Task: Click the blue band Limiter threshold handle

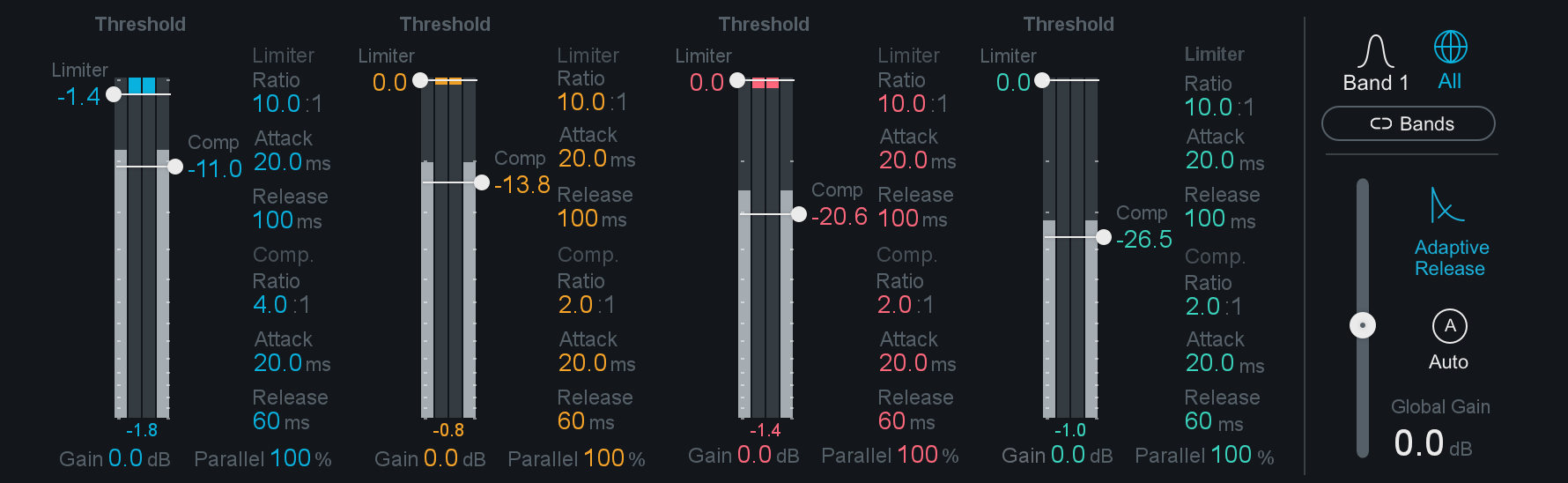Action: [114, 94]
